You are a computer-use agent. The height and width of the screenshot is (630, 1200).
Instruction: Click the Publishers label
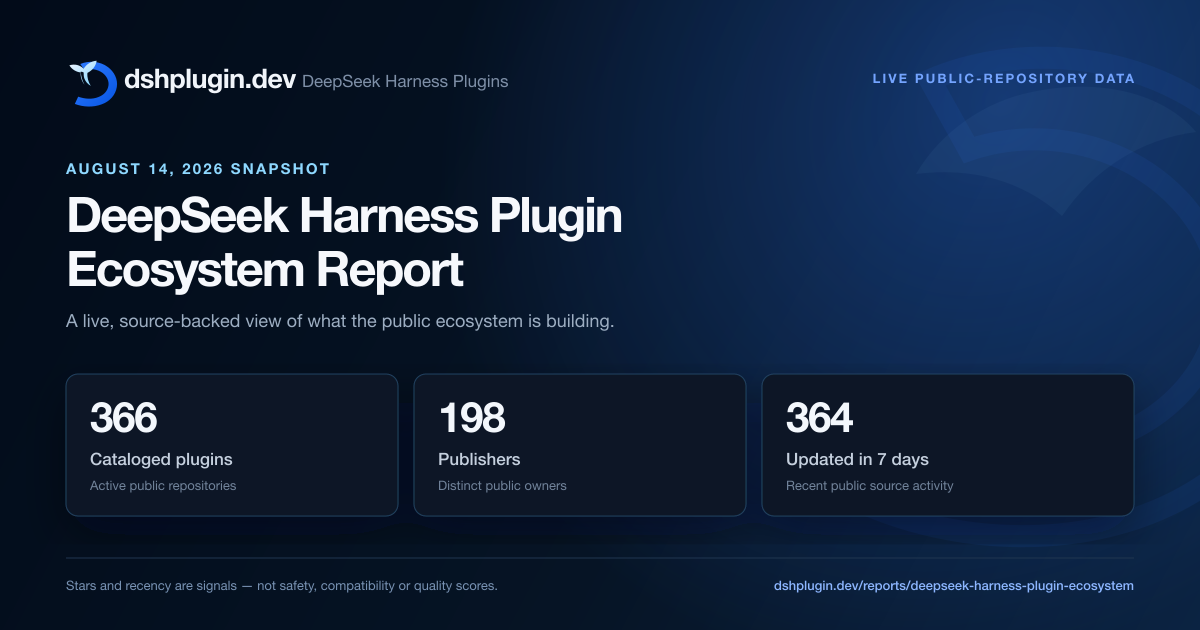pos(479,460)
